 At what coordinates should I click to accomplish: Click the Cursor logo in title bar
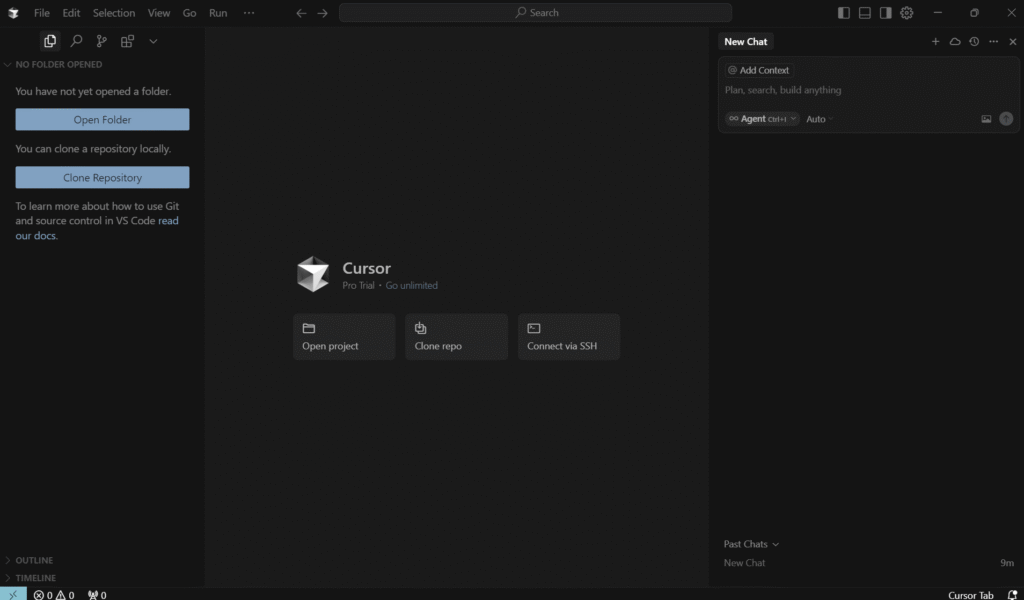(13, 12)
